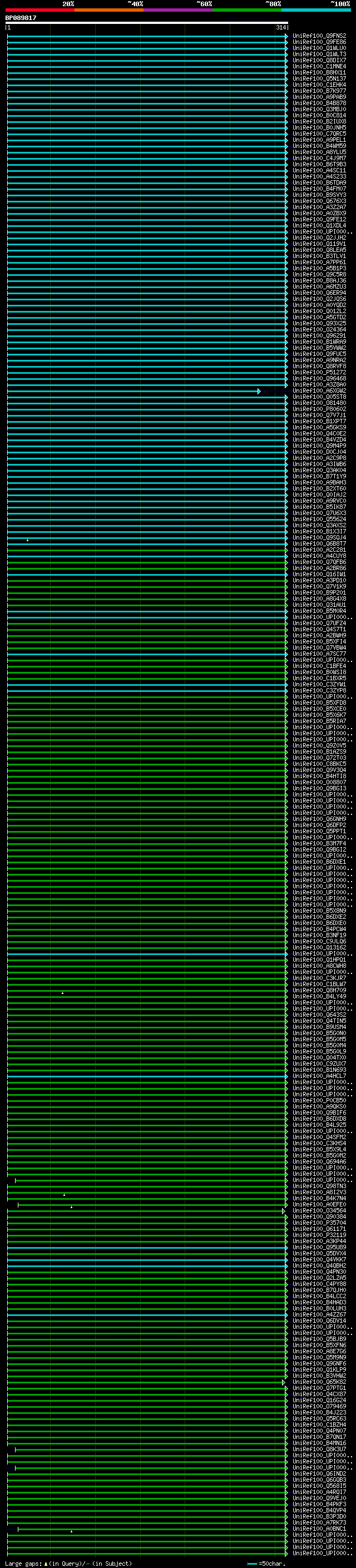Click label UniRef100_O34564
Image resolution: width=356 pixels, height=1568 pixels.
[x=319, y=1211]
